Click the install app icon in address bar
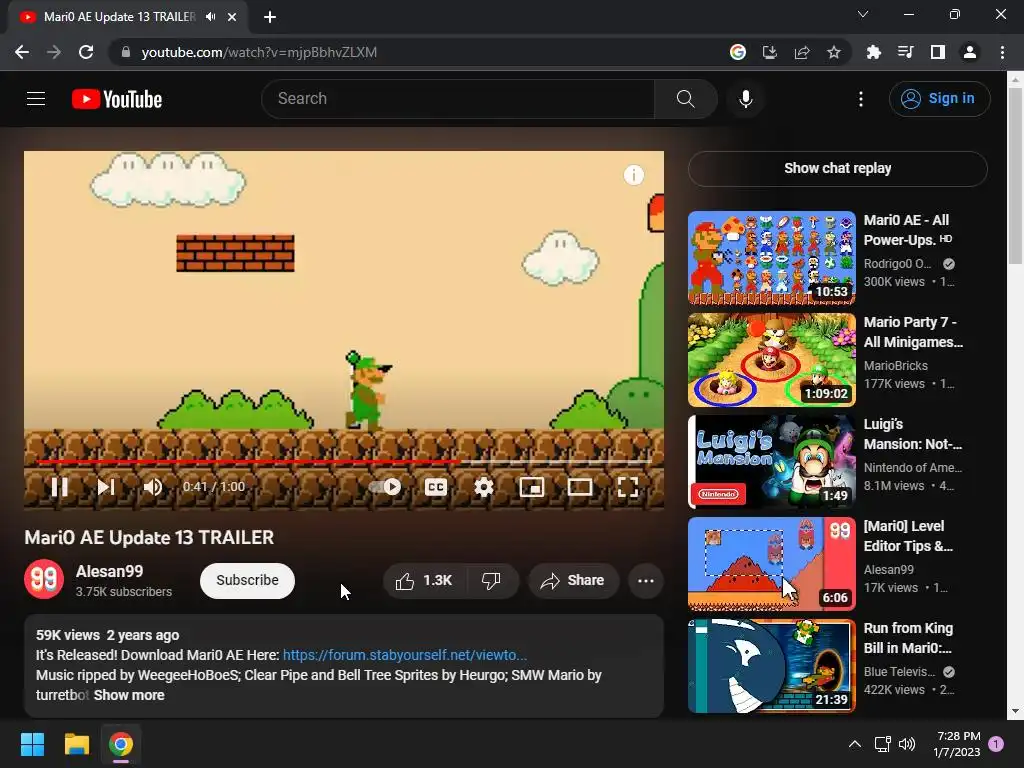This screenshot has height=768, width=1024. 769,52
